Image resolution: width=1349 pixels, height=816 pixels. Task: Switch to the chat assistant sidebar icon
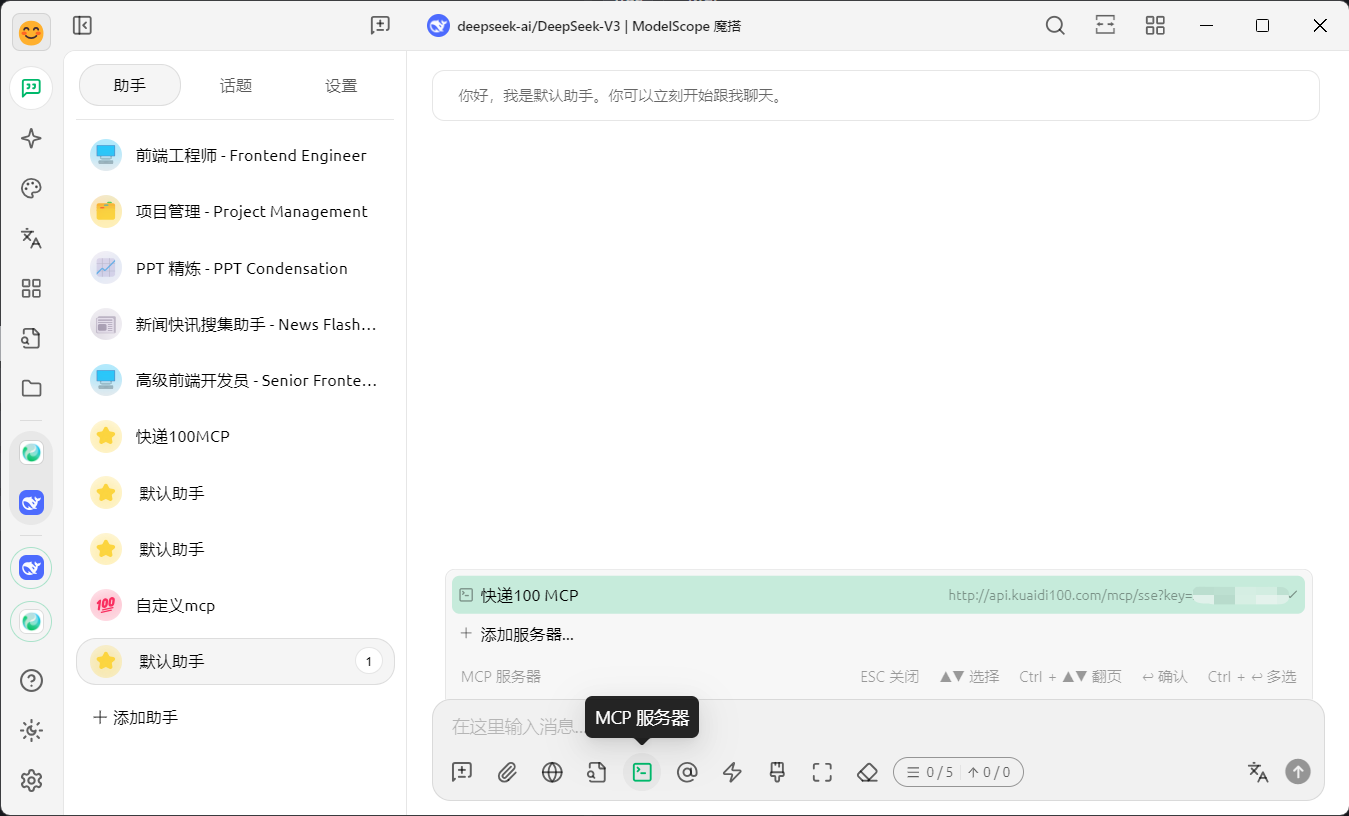click(31, 88)
